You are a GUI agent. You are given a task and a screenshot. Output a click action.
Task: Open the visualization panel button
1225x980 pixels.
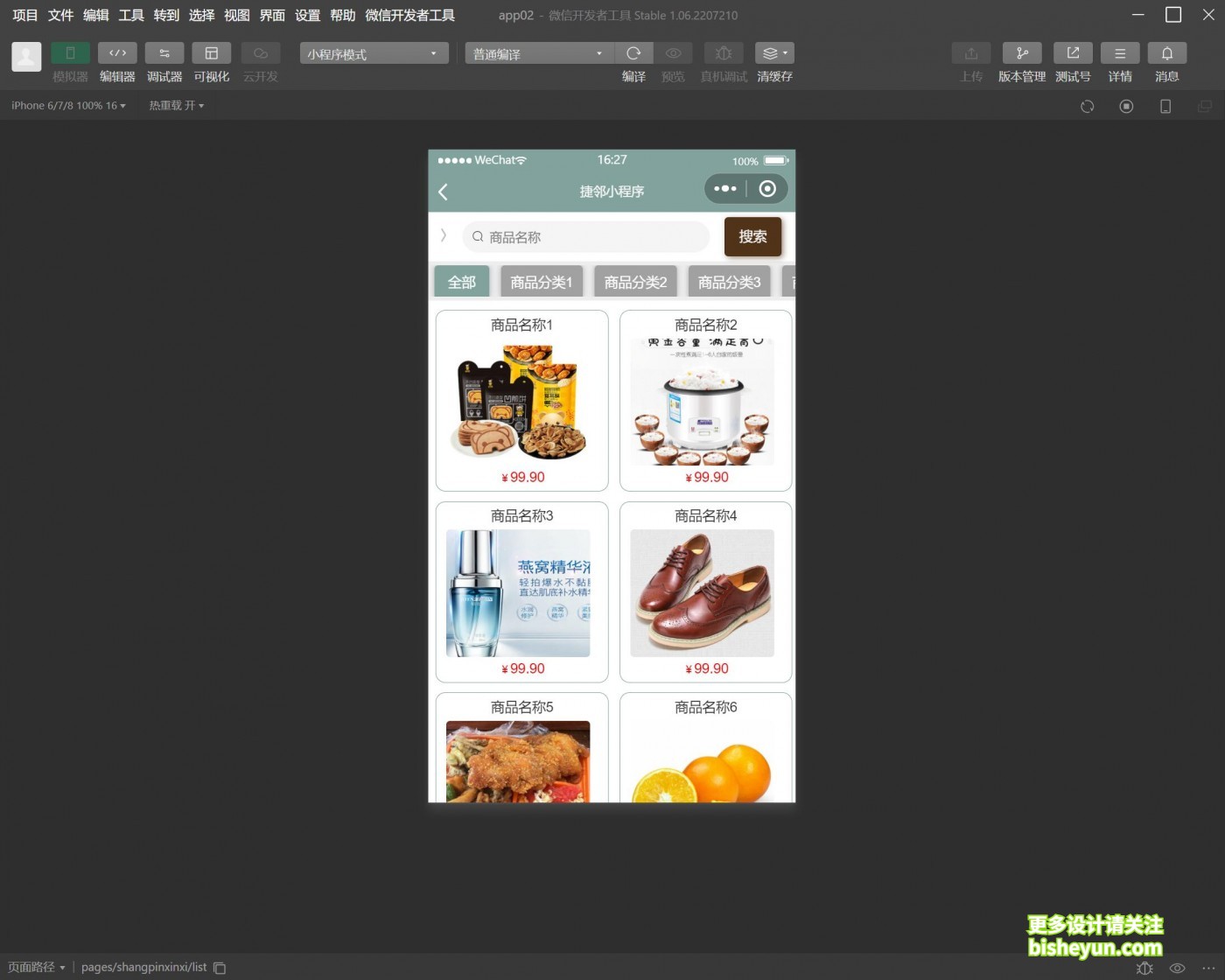(x=212, y=53)
